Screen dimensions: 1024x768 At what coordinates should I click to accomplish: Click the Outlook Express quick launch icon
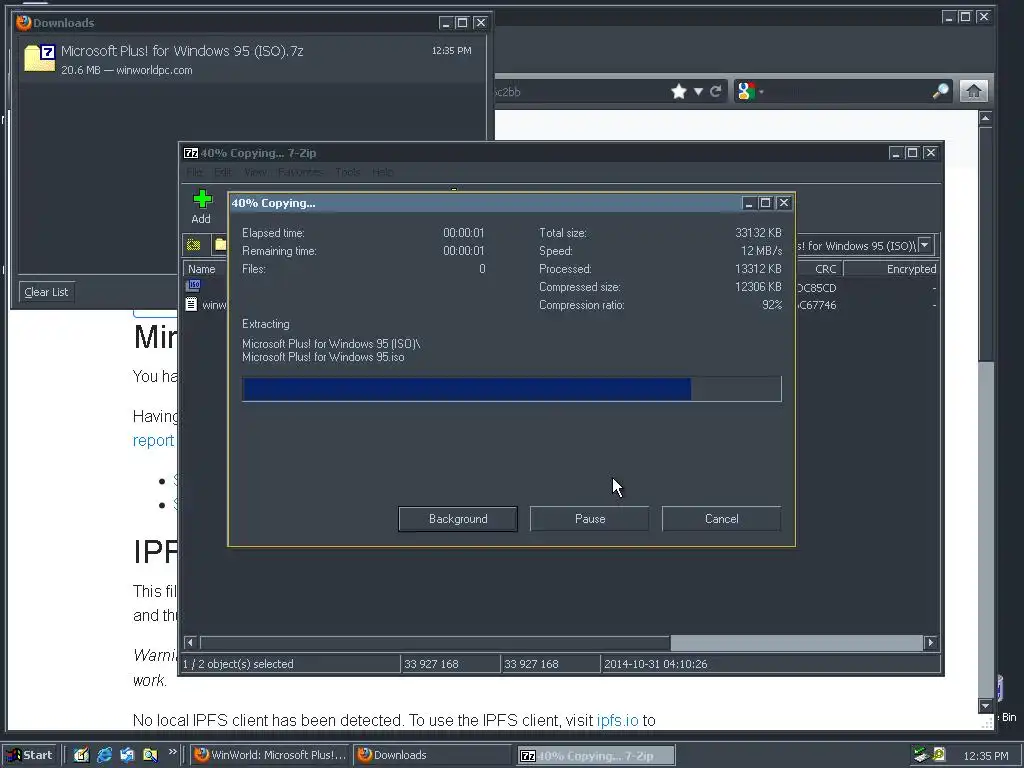click(127, 755)
